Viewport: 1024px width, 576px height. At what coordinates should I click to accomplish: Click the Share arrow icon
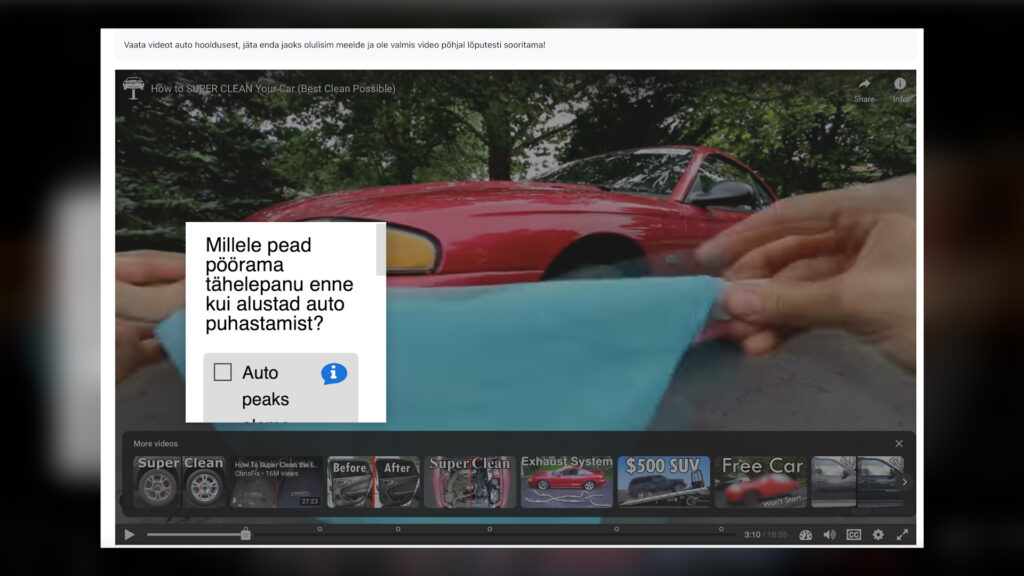[x=864, y=85]
